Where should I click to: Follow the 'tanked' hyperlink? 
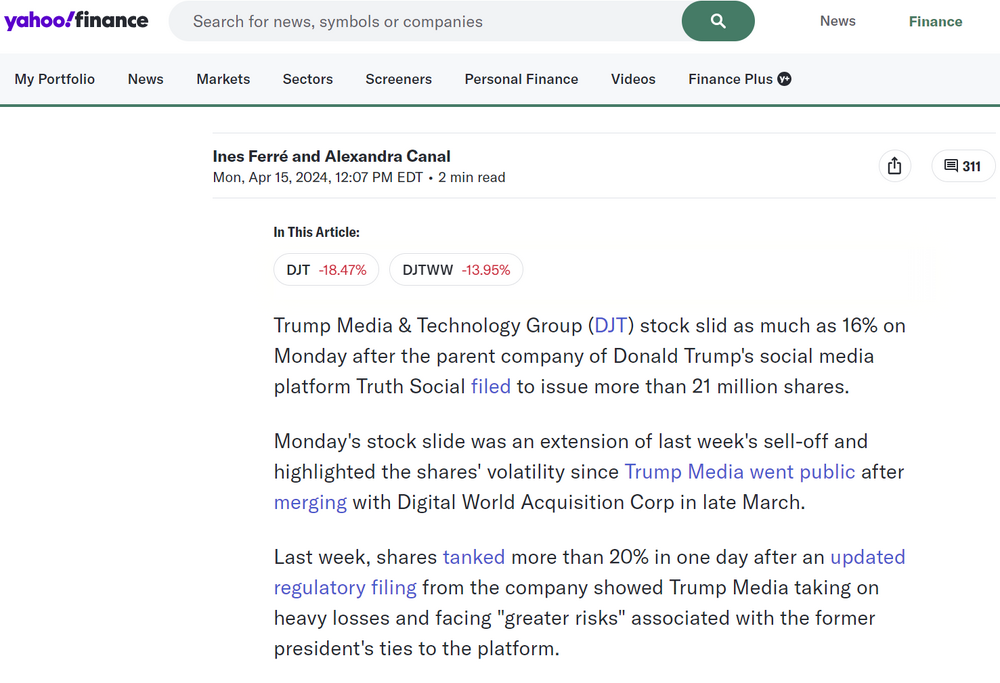coord(474,557)
